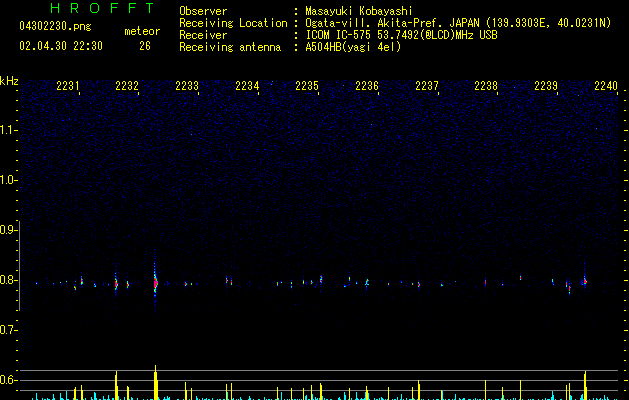Click the 2237 time marker
This screenshot has height=400, width=629.
427,86
